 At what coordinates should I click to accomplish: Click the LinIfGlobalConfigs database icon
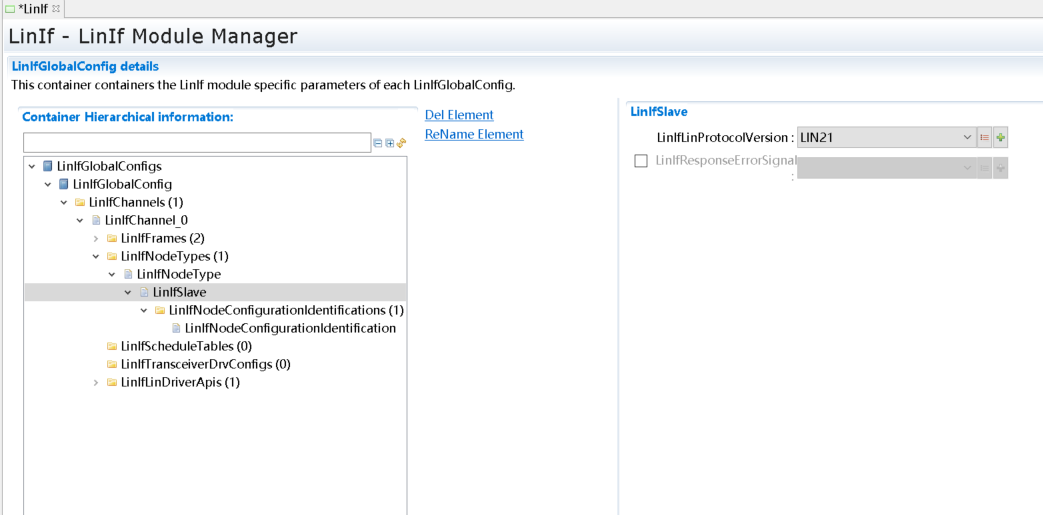[x=48, y=166]
